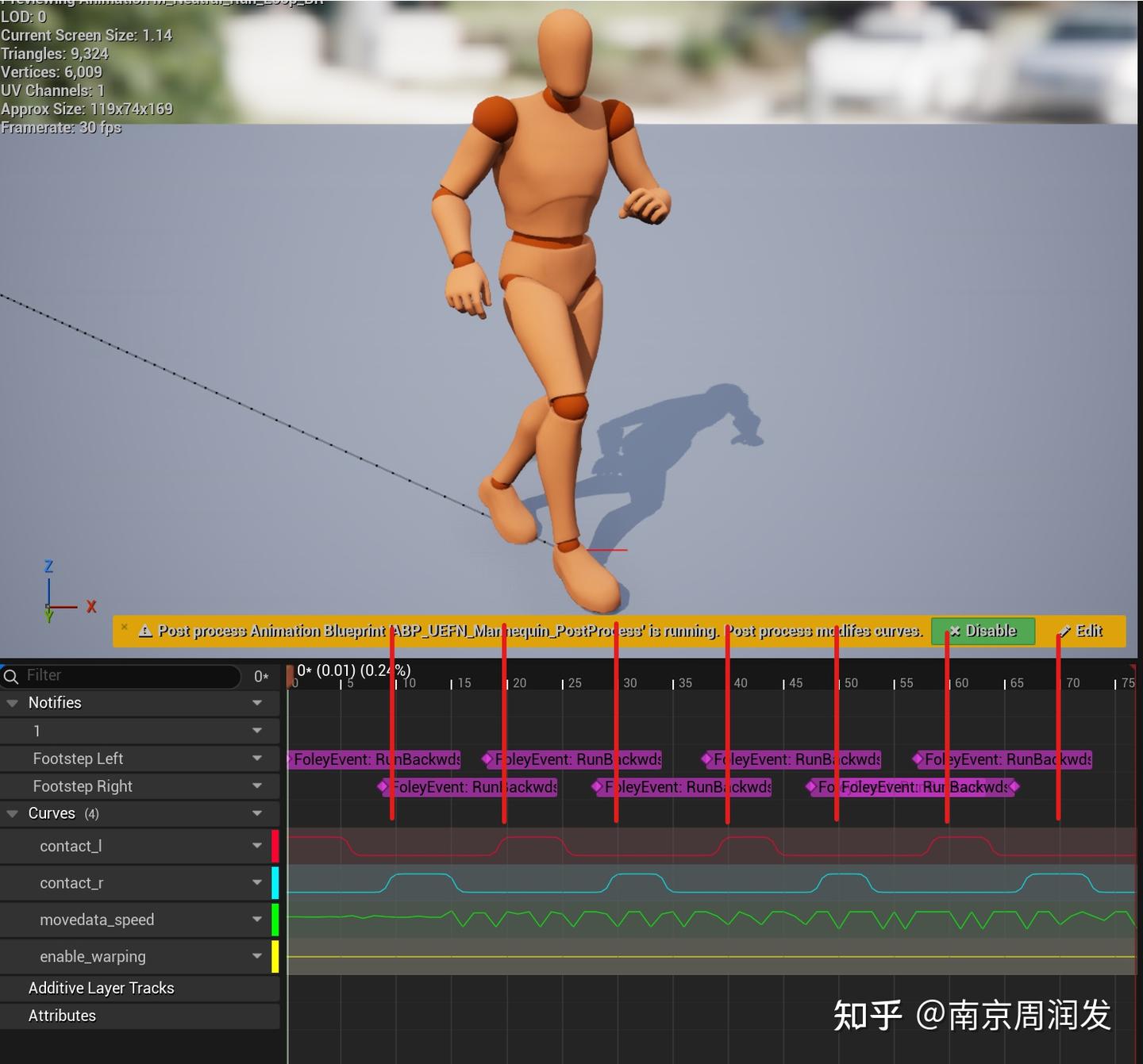Click the 'Triangles: 9,324' viewport stat
This screenshot has width=1143, height=1064.
coord(55,54)
